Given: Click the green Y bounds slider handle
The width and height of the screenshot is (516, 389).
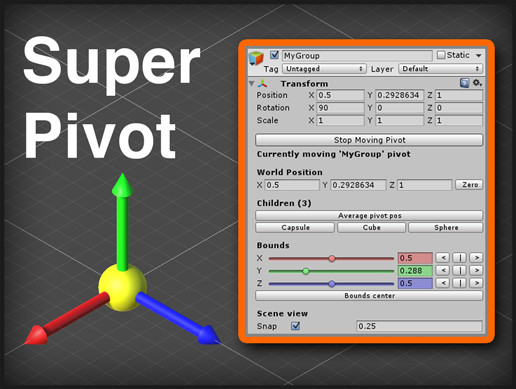Looking at the screenshot, I should point(306,271).
